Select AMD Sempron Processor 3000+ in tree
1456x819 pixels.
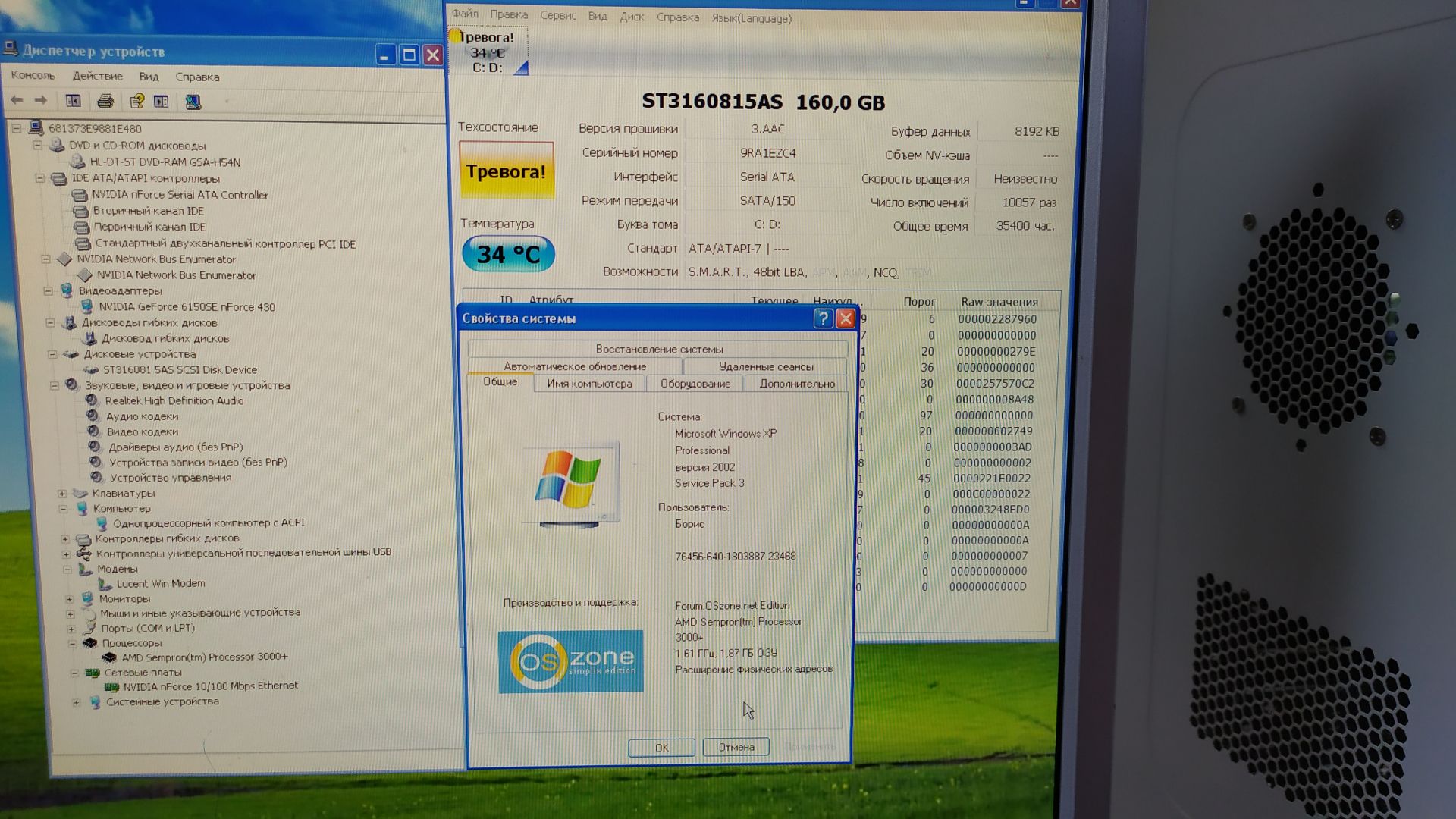click(x=205, y=657)
